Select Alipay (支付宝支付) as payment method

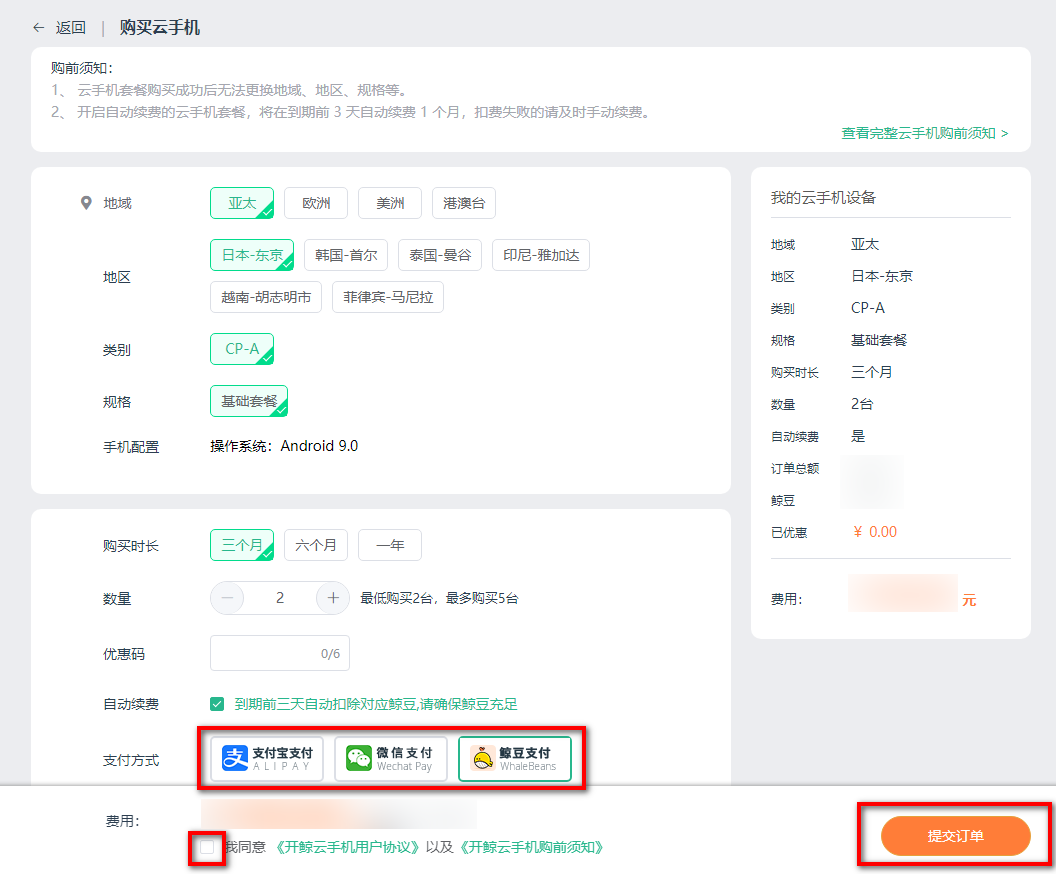(x=264, y=758)
